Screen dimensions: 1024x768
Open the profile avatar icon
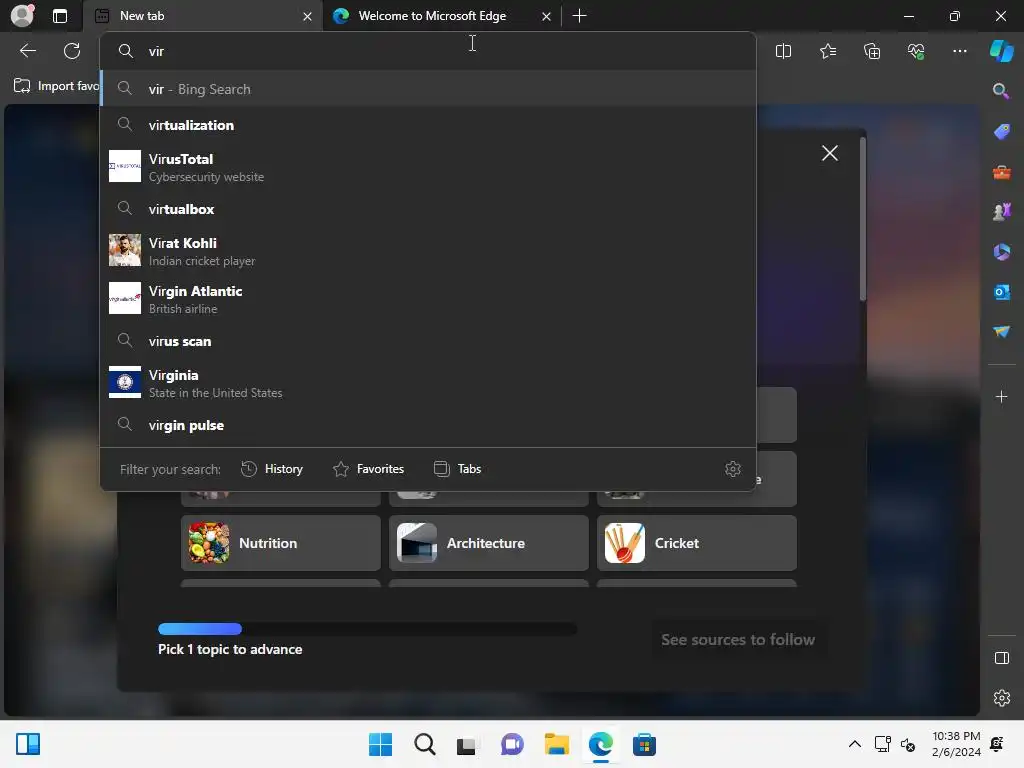click(x=22, y=16)
